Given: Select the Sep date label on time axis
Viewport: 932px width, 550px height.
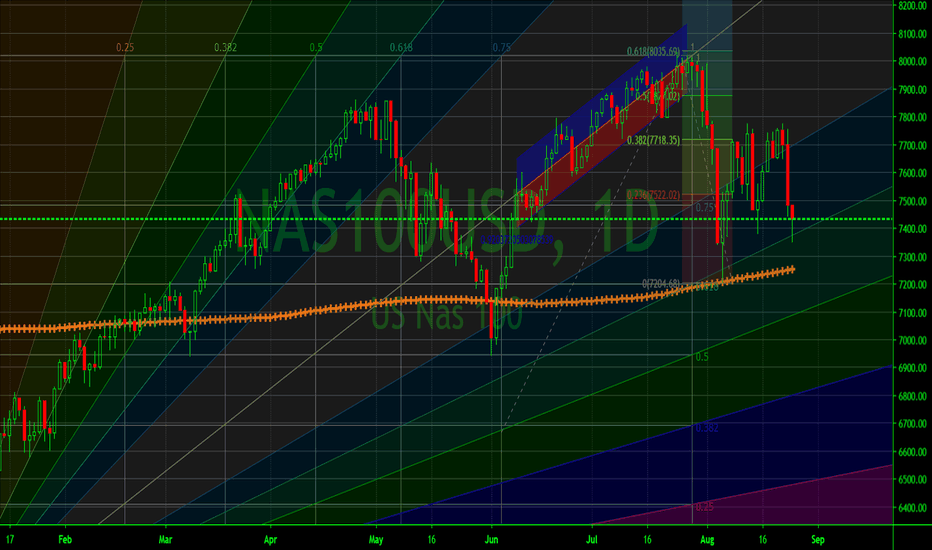Looking at the screenshot, I should (x=818, y=540).
